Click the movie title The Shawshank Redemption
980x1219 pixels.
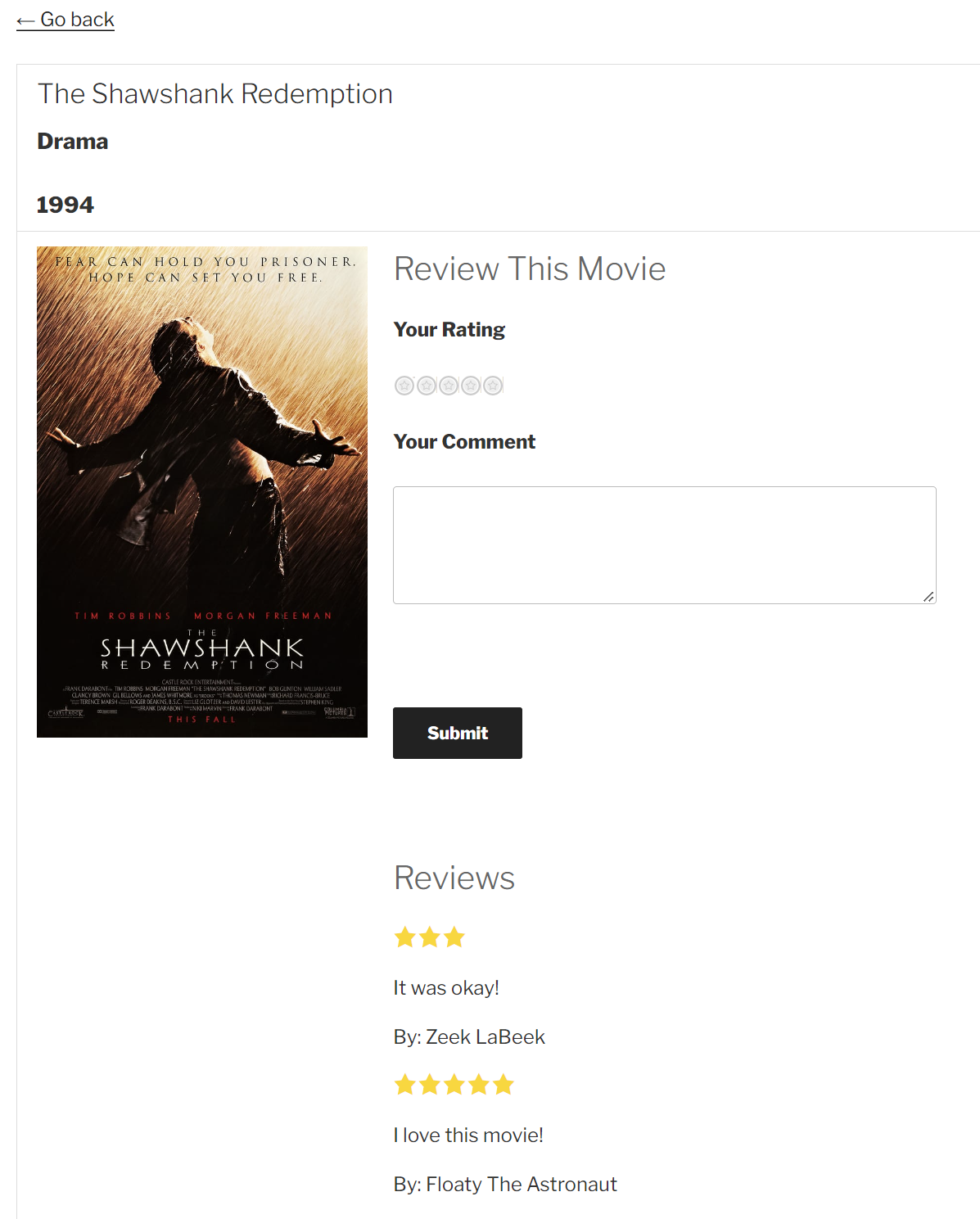click(x=215, y=94)
